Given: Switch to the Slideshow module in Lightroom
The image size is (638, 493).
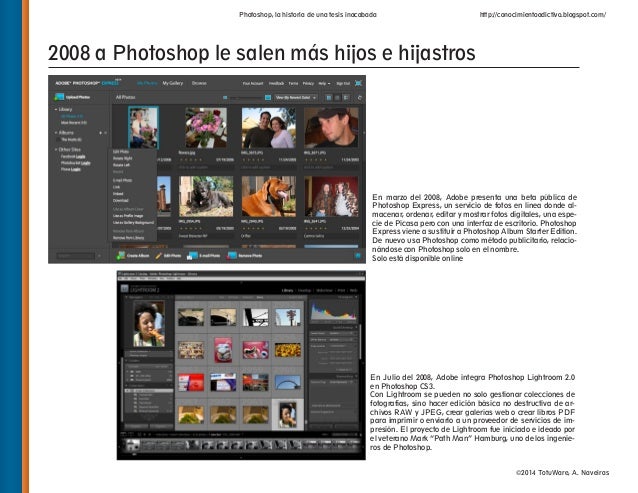Looking at the screenshot, I should (324, 290).
